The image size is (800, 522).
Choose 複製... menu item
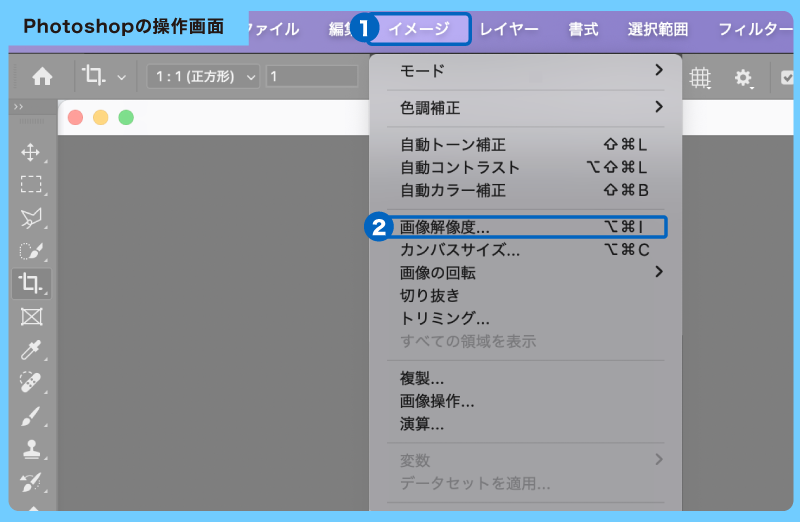[x=526, y=378]
